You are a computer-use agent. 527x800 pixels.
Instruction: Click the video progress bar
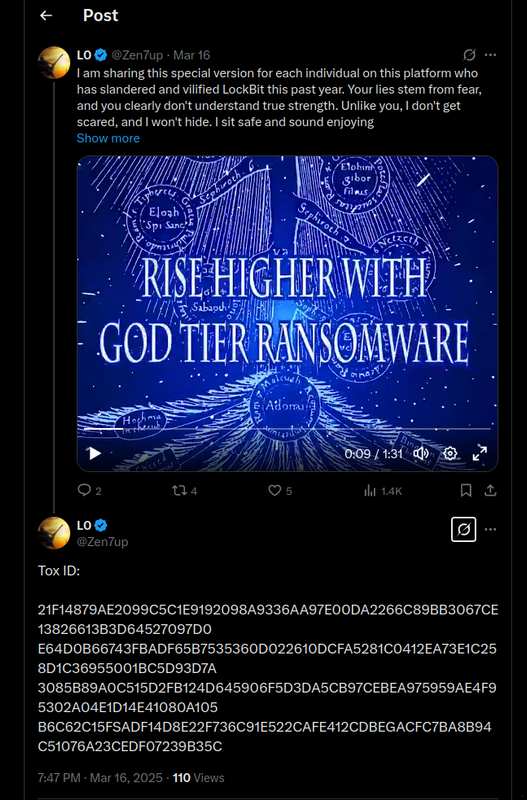click(287, 429)
